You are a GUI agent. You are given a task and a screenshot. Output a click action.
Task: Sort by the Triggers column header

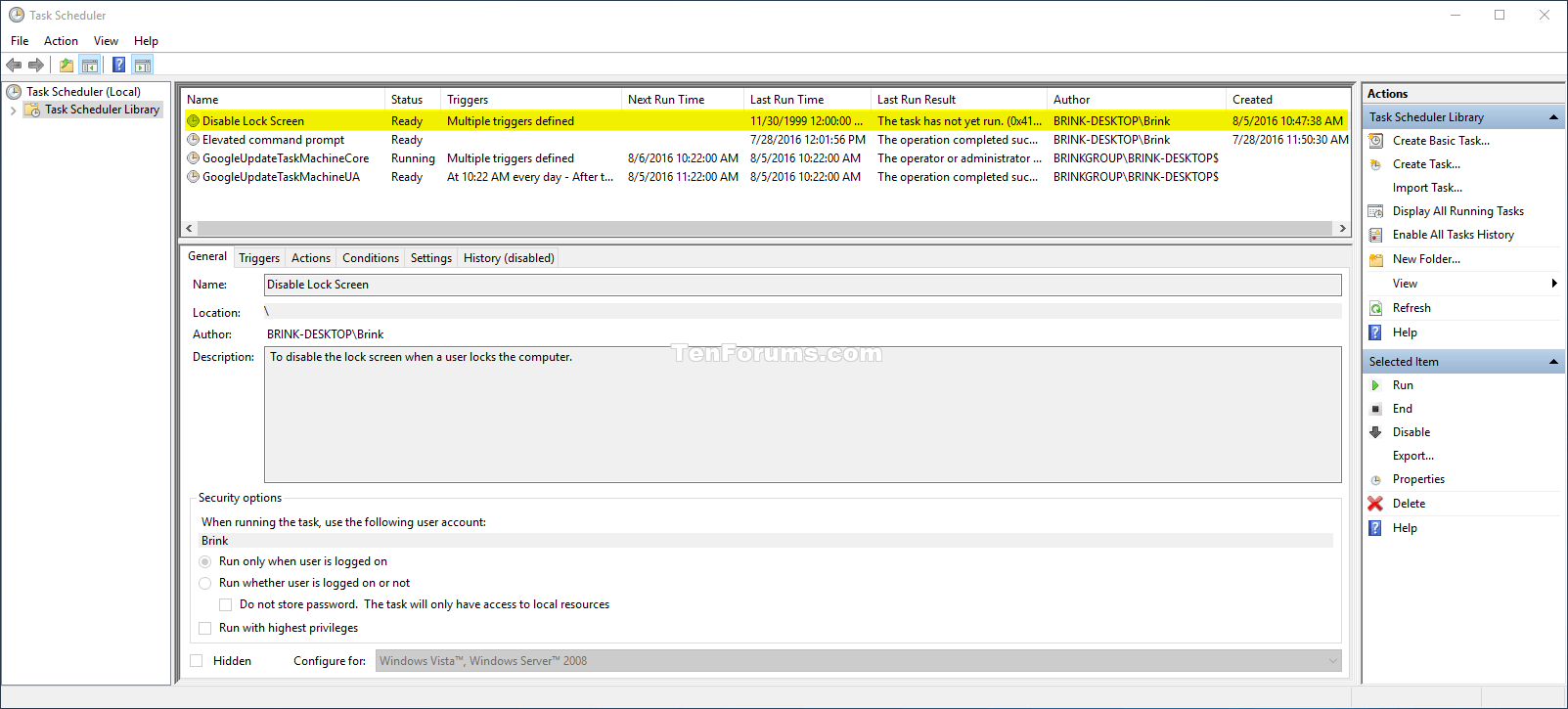tap(531, 100)
